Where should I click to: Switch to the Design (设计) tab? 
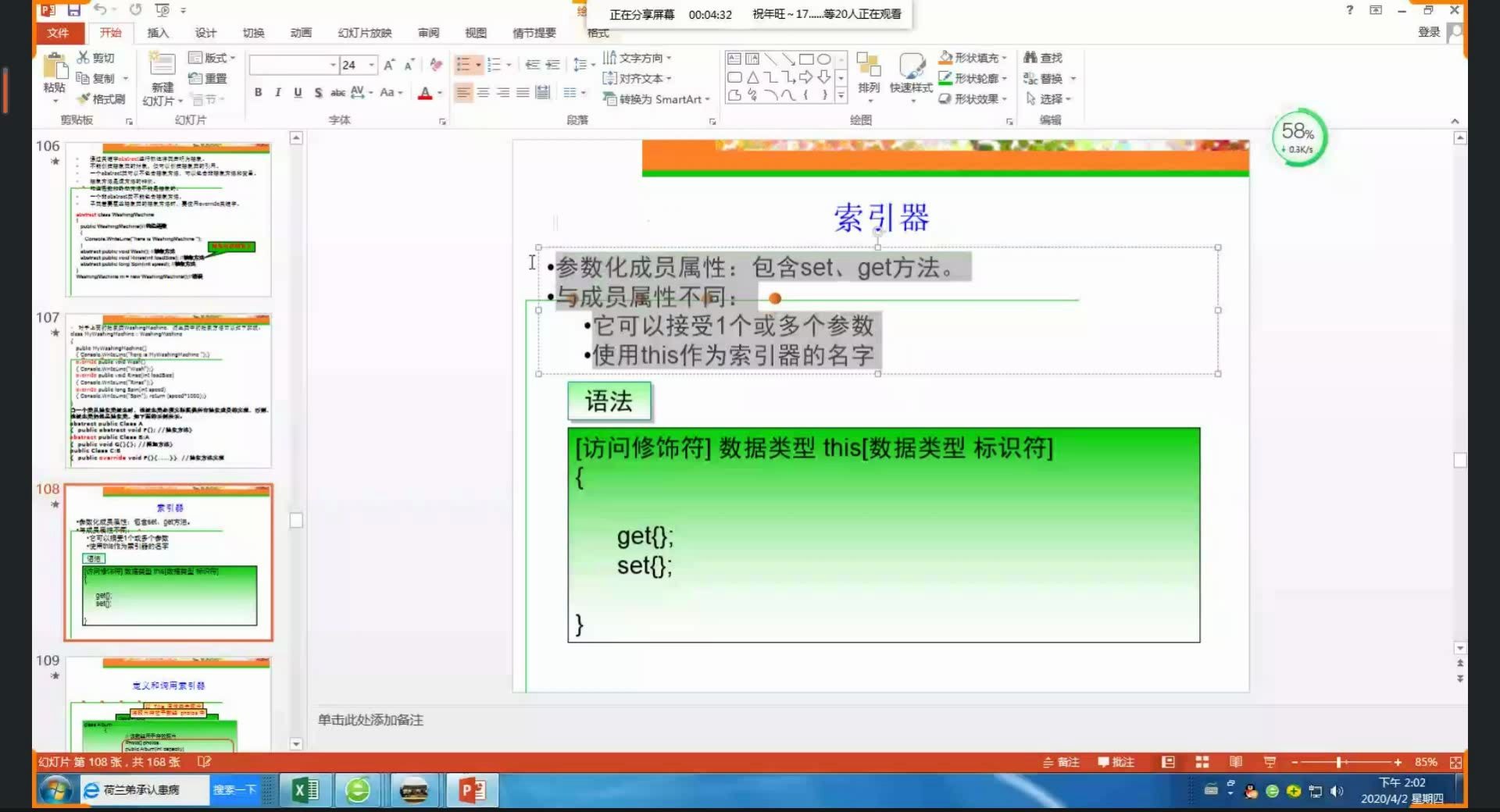(x=205, y=33)
